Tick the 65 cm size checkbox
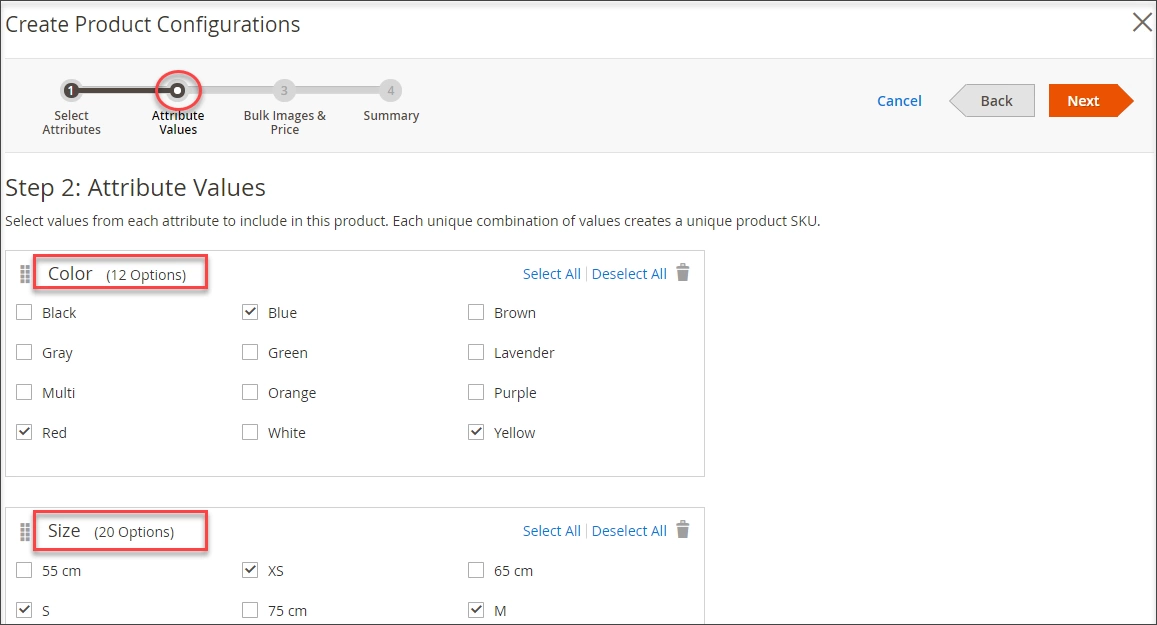This screenshot has height=625, width=1157. click(x=476, y=570)
